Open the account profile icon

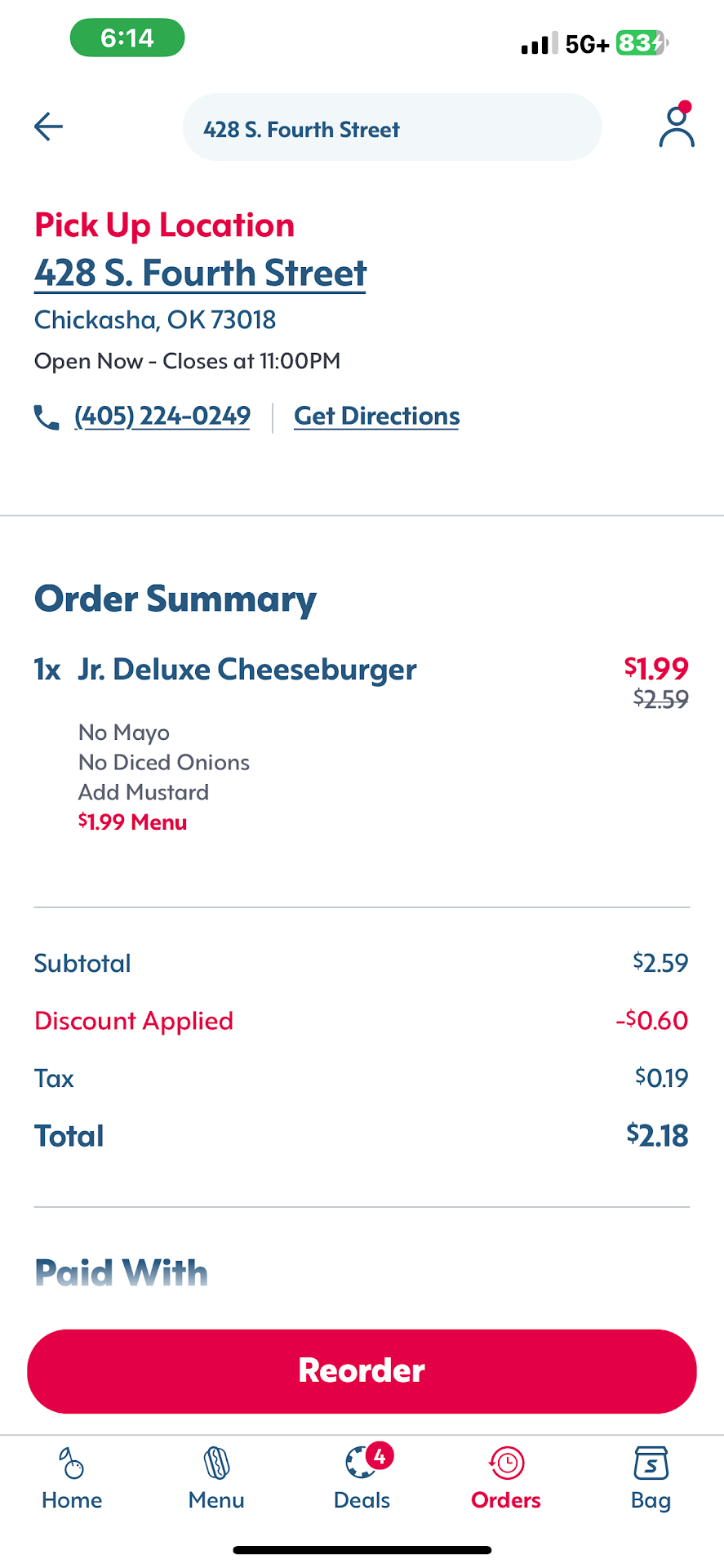pos(677,127)
